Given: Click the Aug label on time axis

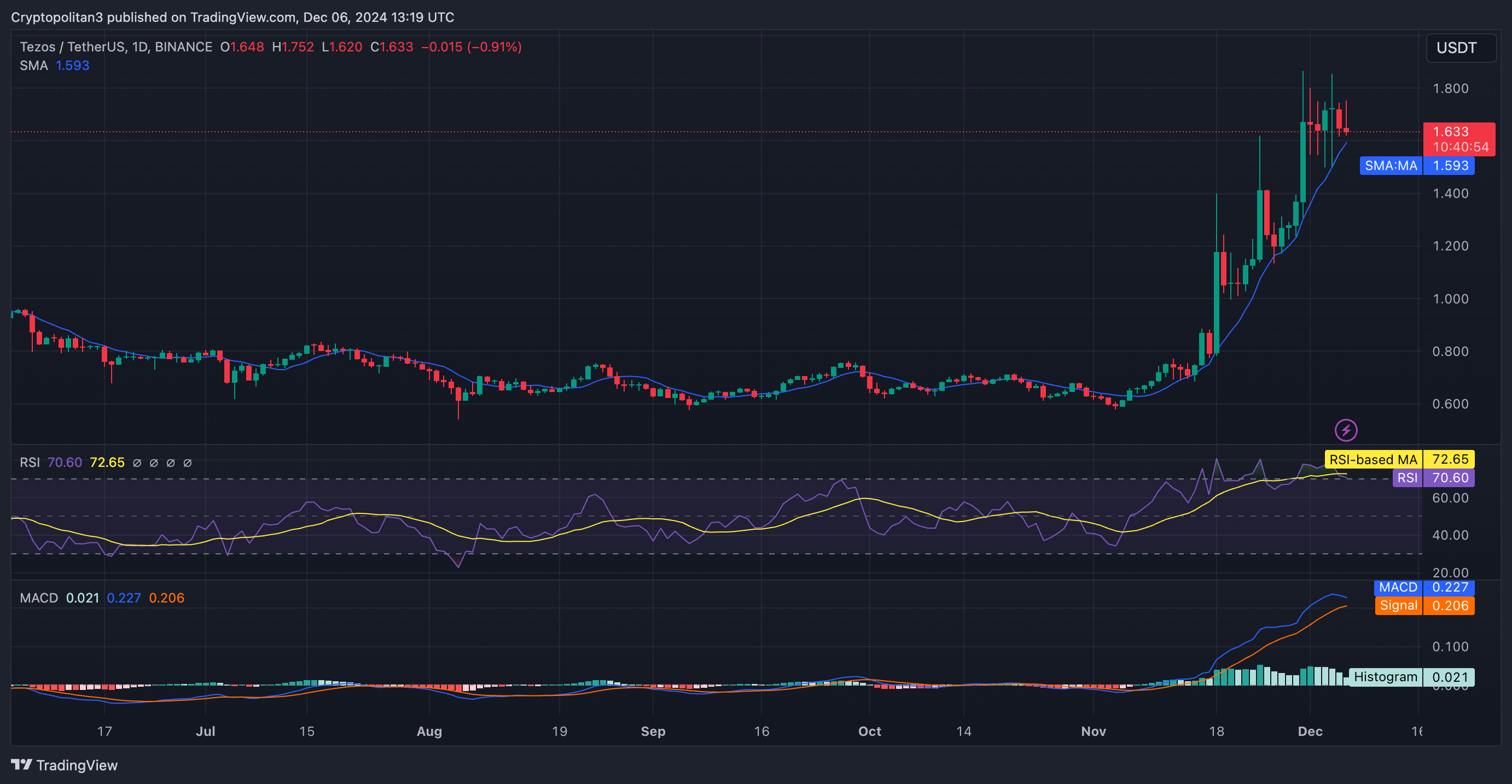Looking at the screenshot, I should coord(429,732).
